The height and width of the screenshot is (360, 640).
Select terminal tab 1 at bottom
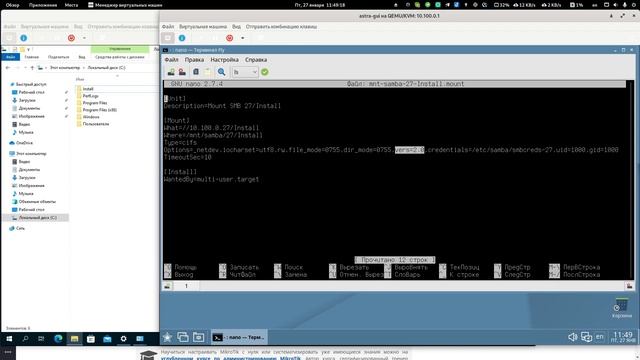pyautogui.click(x=187, y=286)
